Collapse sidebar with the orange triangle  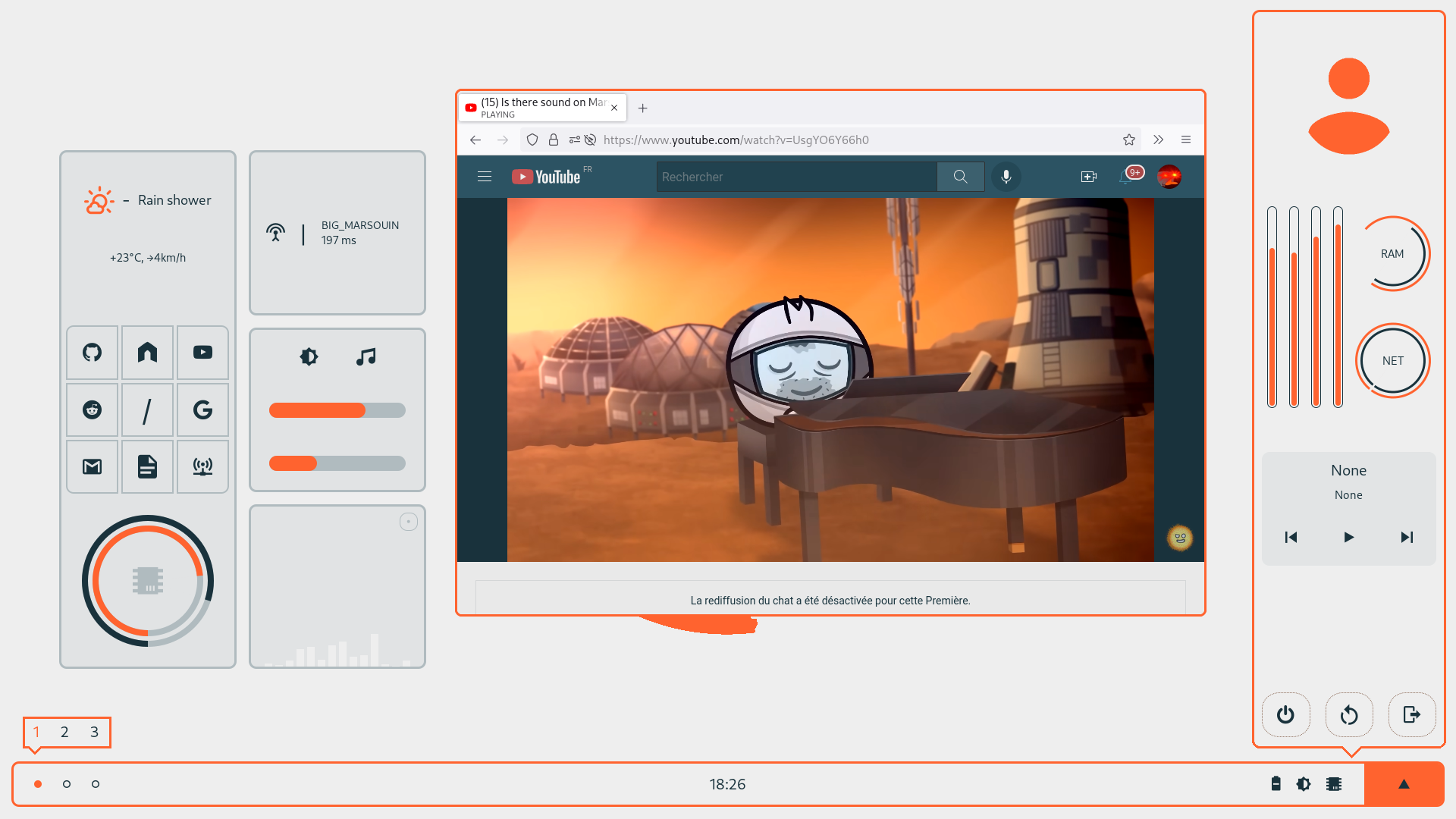tap(1404, 784)
